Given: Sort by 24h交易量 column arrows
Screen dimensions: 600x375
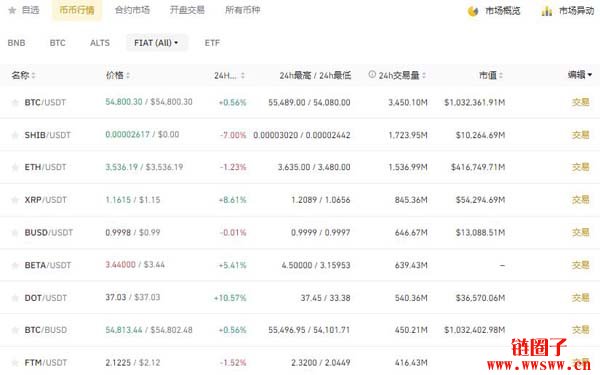Looking at the screenshot, I should point(424,76).
